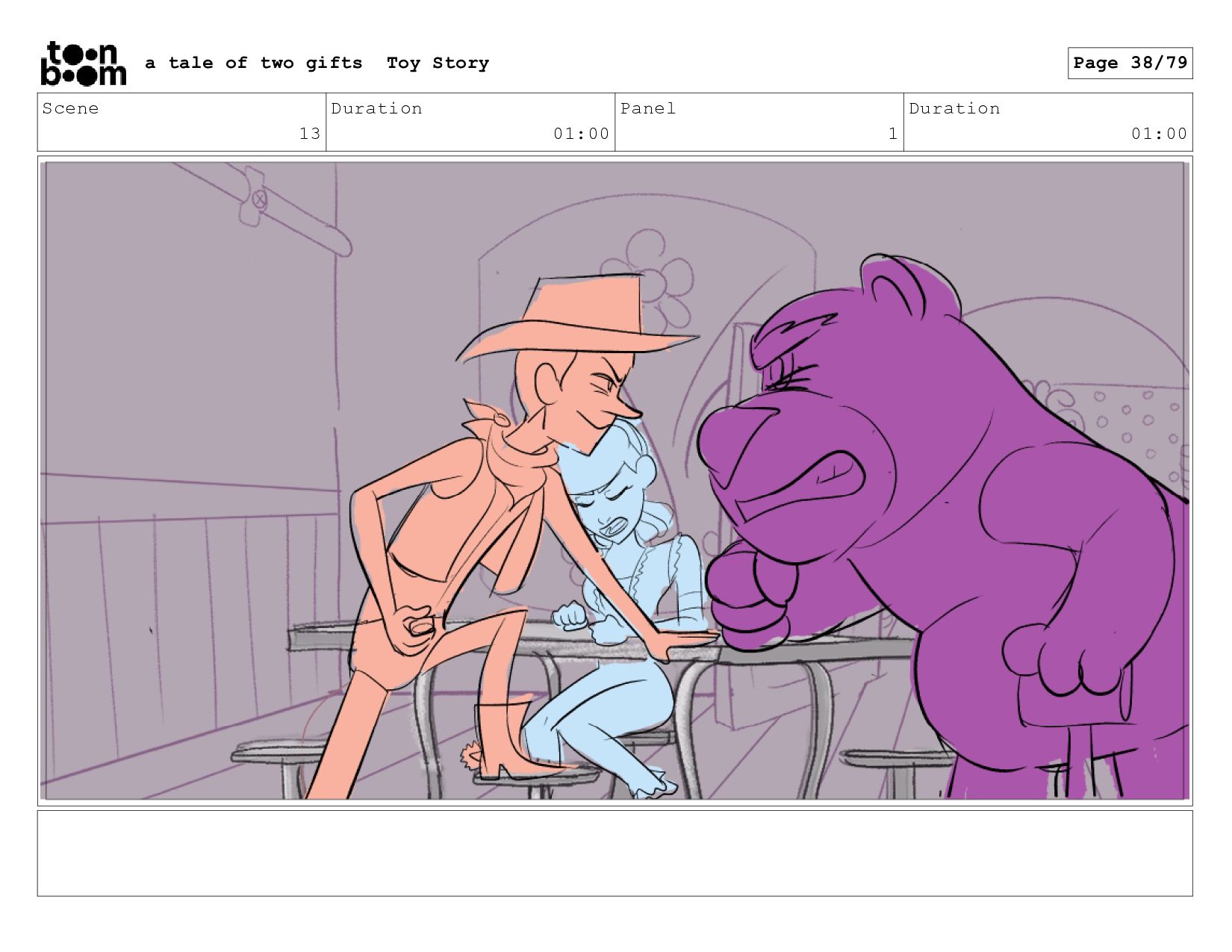Click the storyboard panel image

click(615, 481)
